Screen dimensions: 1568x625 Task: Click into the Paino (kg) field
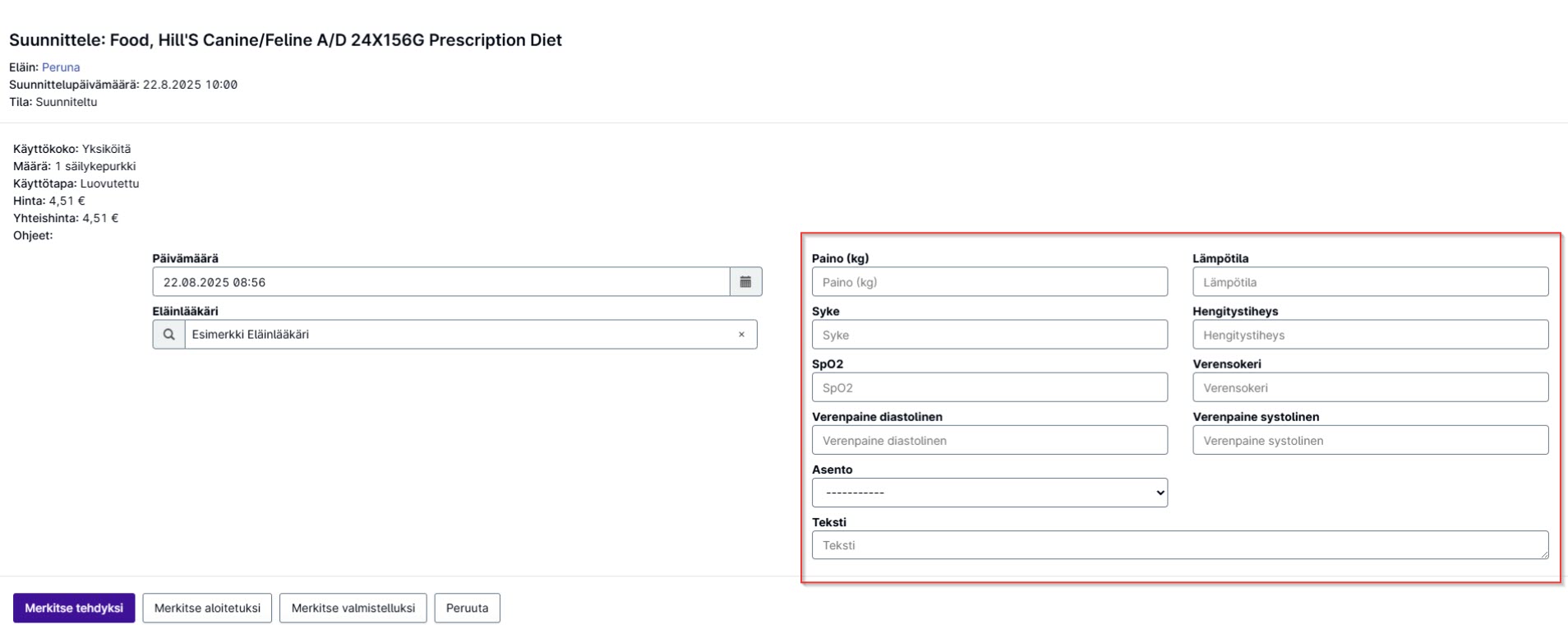tap(989, 282)
